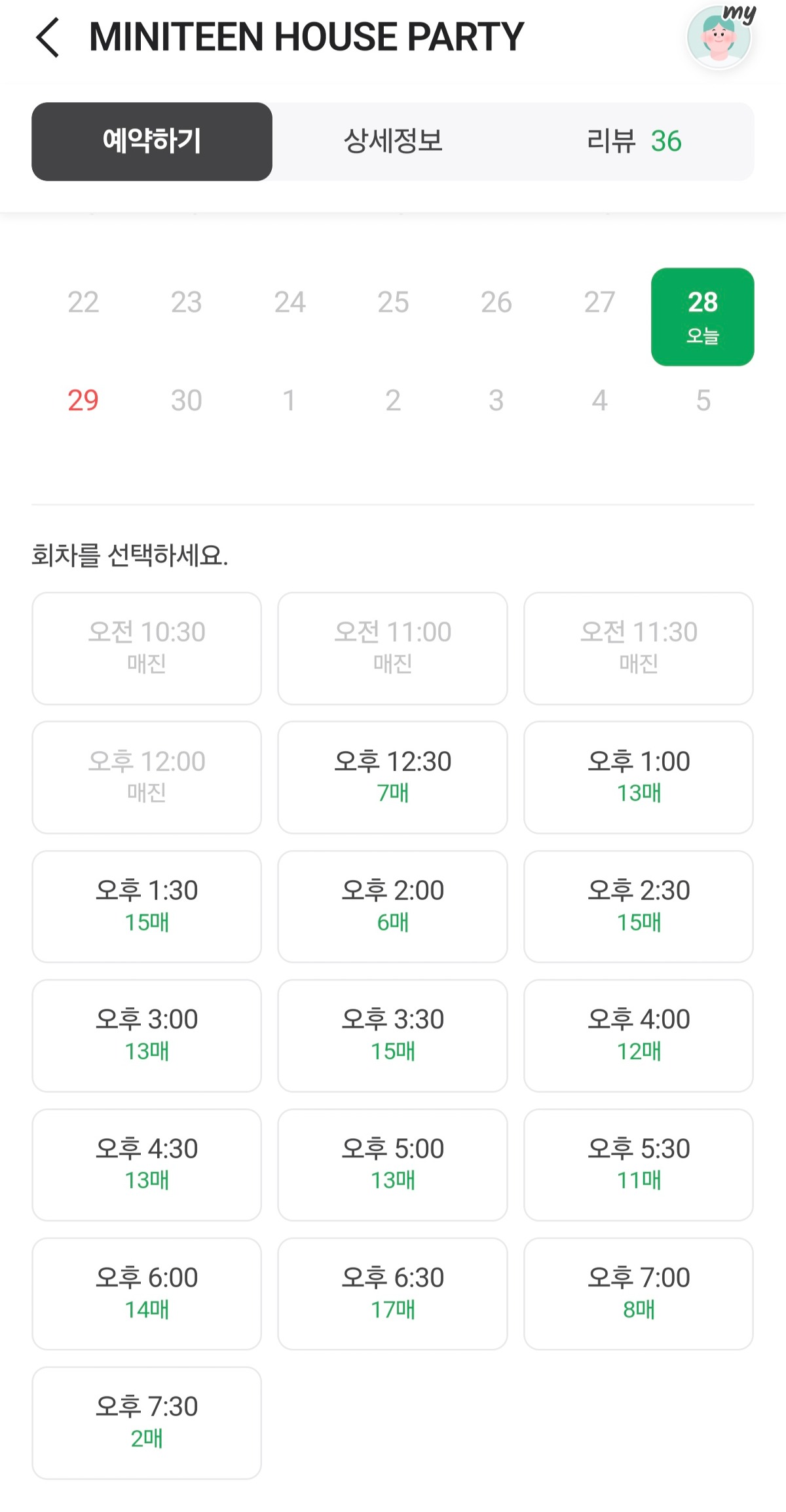Tap the 오후 3:30 time slot
This screenshot has height=1512, width=786.
point(392,1035)
